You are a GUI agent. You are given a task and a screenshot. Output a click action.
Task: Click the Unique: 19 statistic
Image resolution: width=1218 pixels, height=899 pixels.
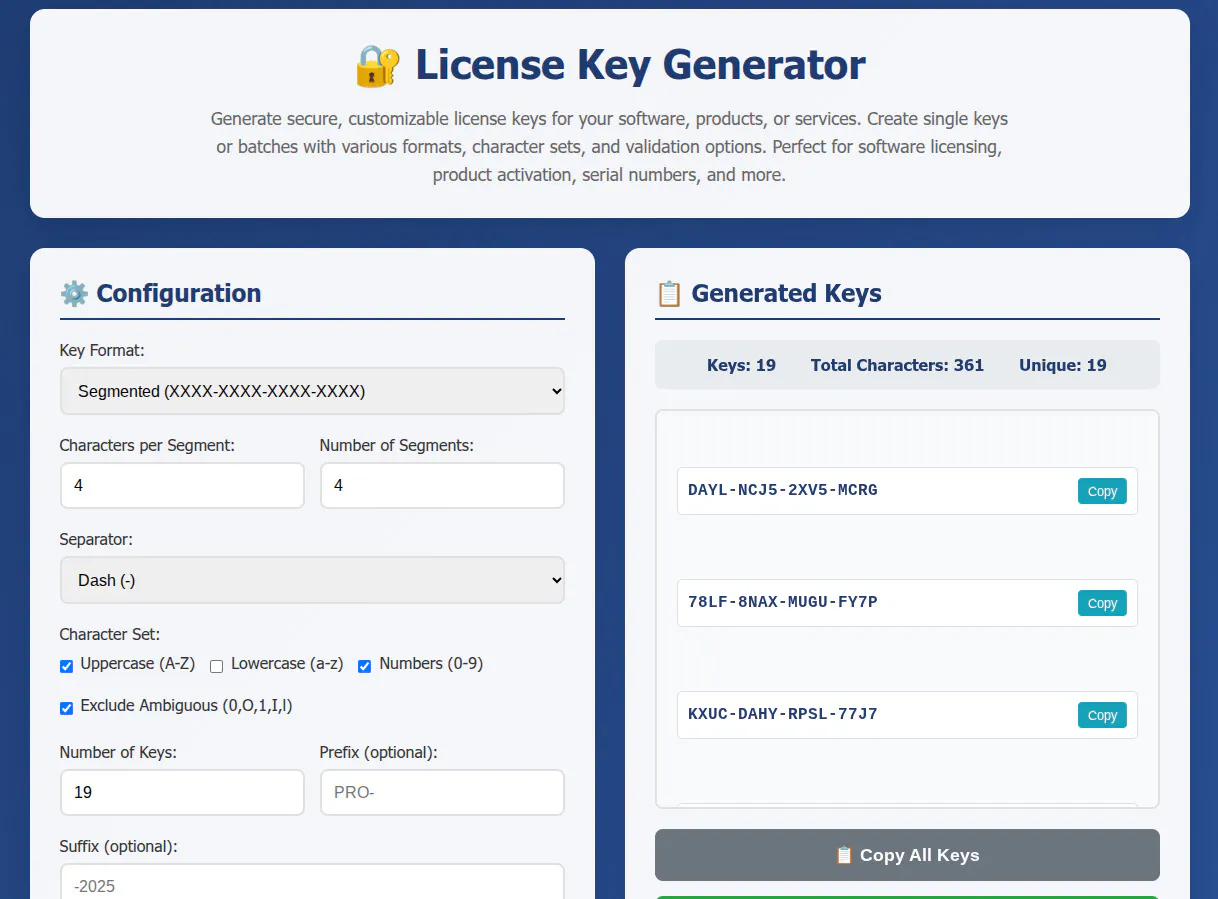pos(1063,365)
